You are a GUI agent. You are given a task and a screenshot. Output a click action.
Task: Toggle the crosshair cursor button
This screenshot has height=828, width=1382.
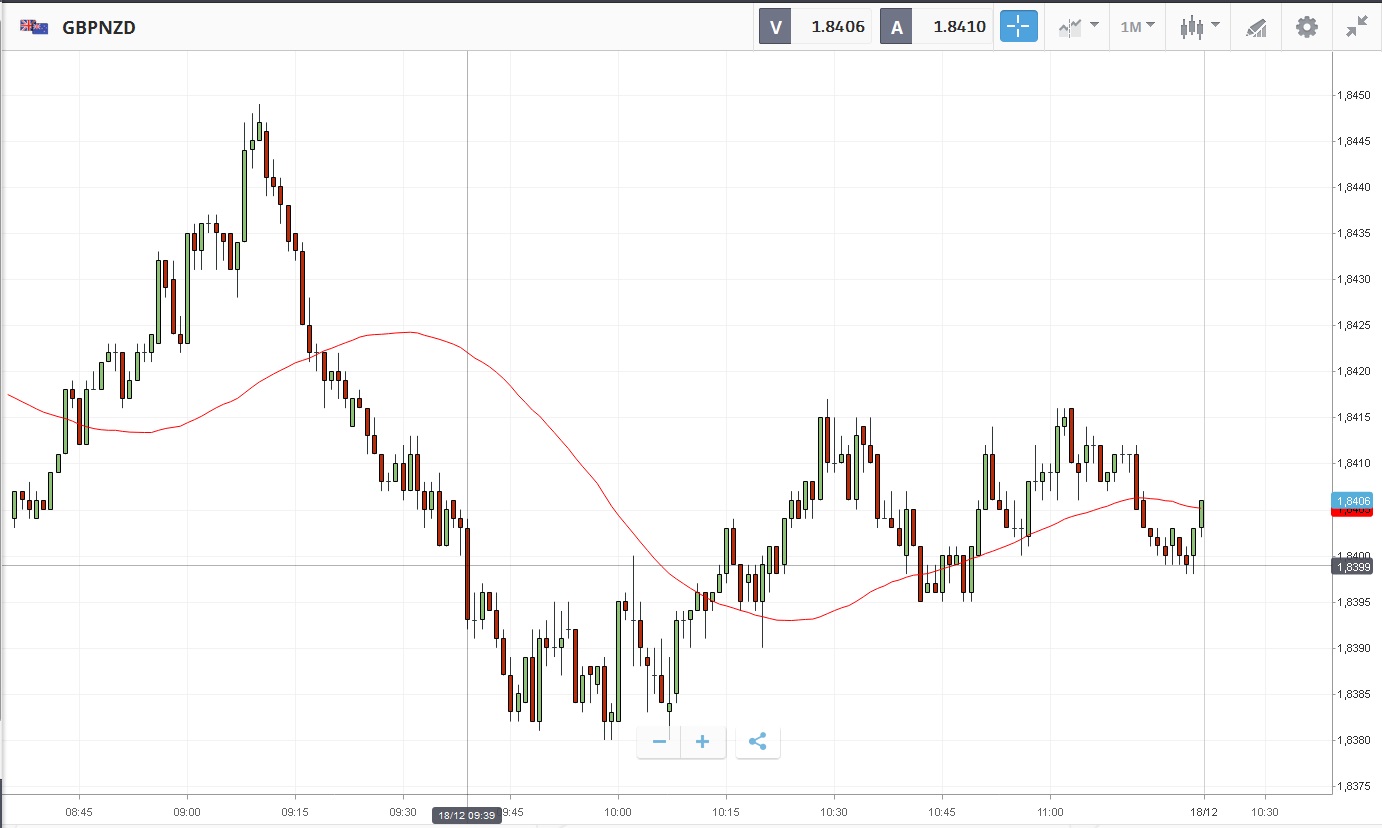pos(1019,27)
